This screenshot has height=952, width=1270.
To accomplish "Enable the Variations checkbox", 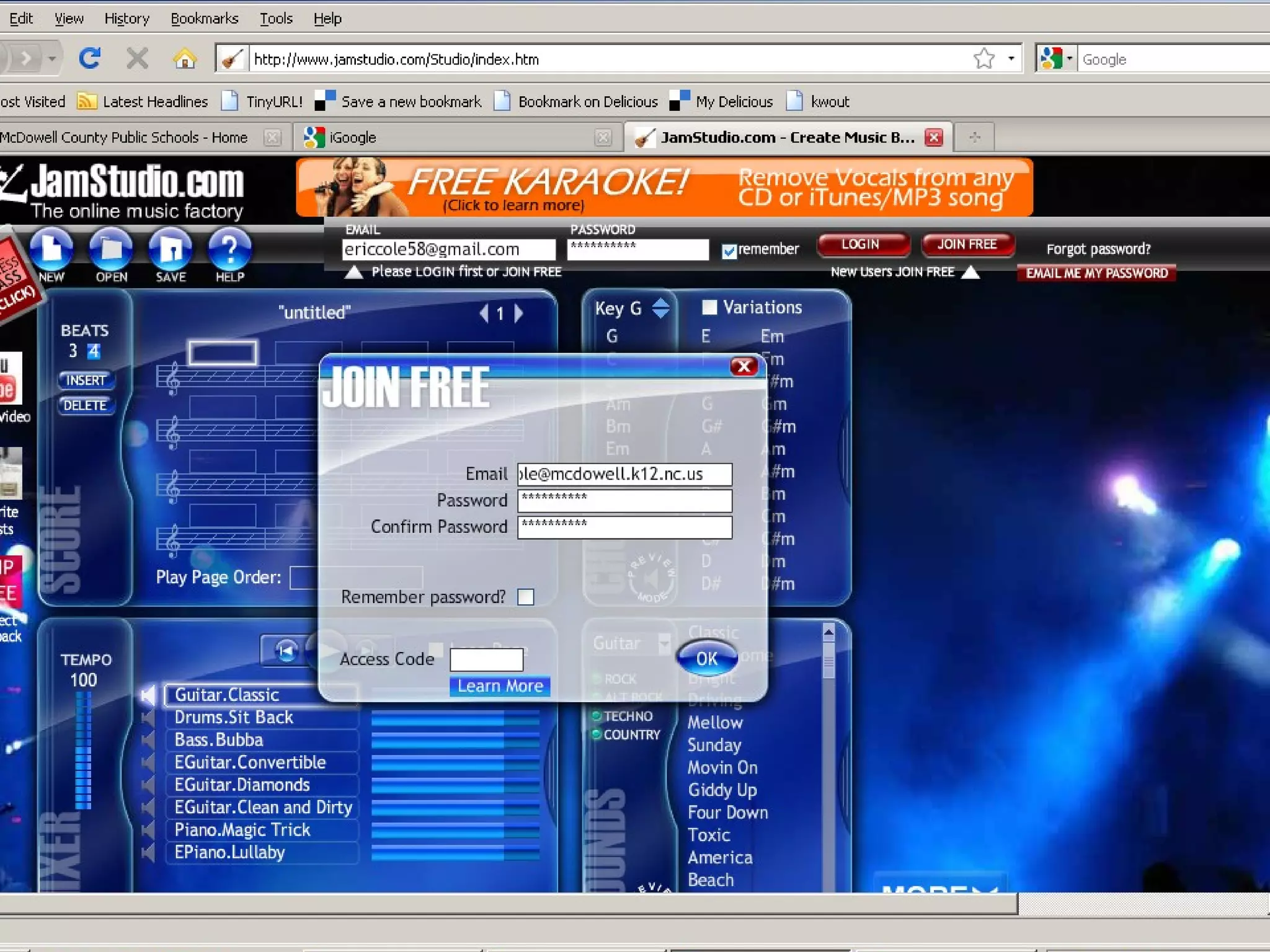I will tap(709, 307).
